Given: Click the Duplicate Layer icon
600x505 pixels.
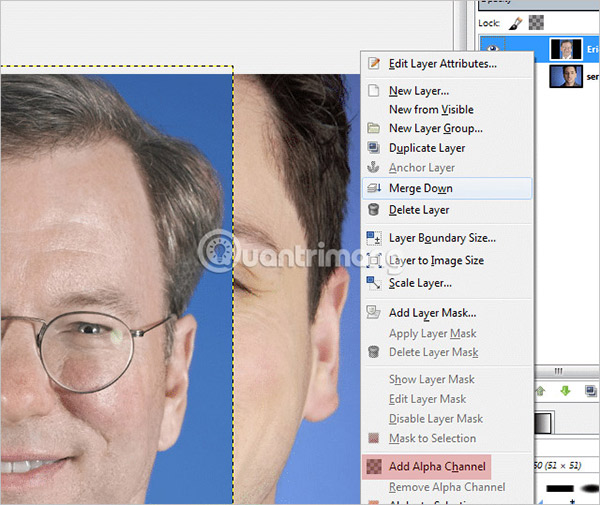Looking at the screenshot, I should [x=373, y=148].
